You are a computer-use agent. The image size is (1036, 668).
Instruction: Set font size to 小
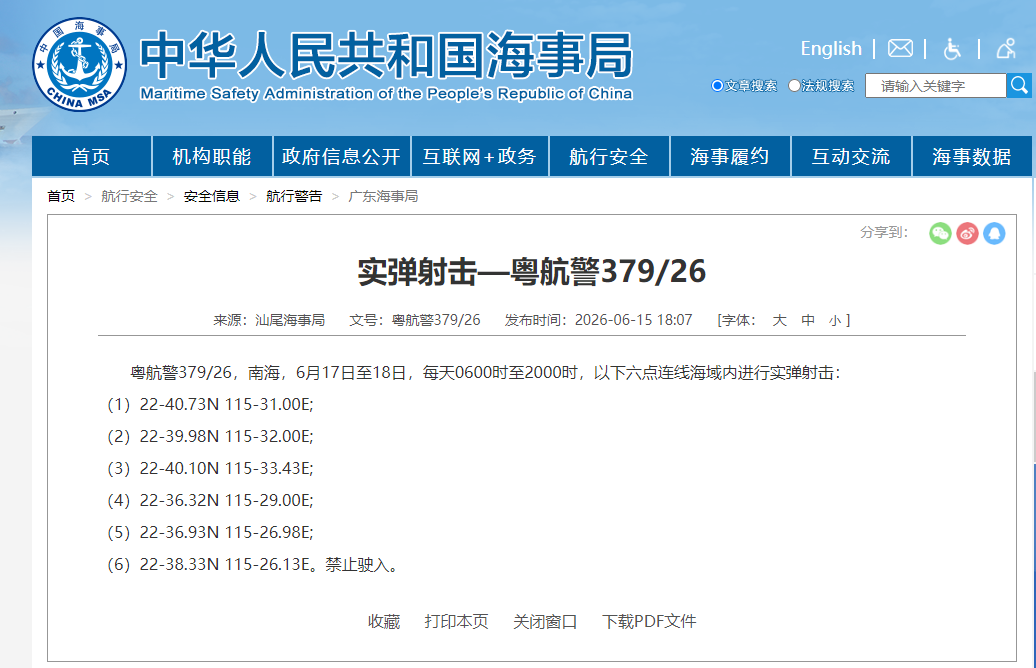coord(835,320)
